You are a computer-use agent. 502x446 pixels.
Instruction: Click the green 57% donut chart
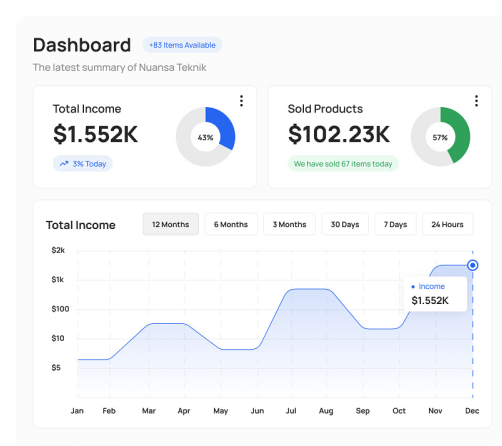tap(440, 137)
